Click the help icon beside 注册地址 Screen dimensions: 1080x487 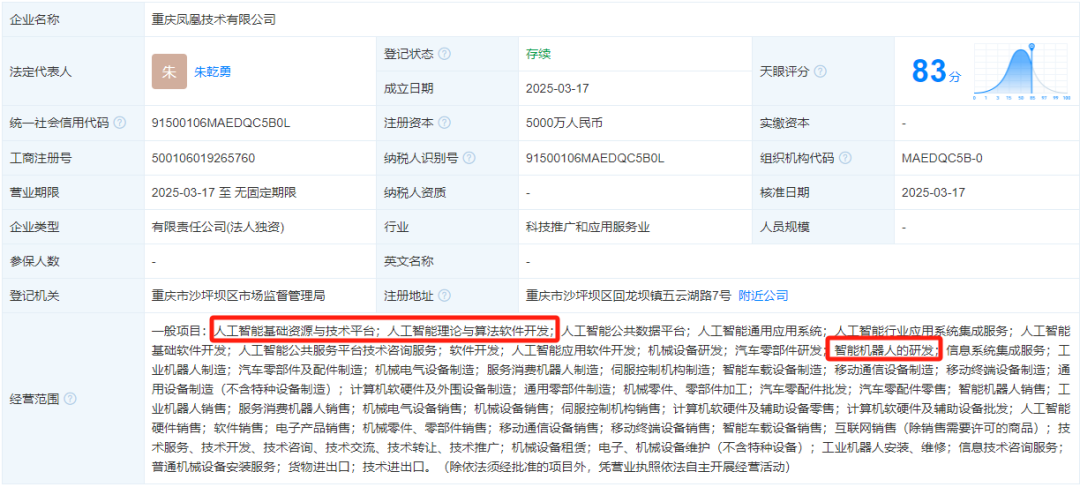pos(445,296)
